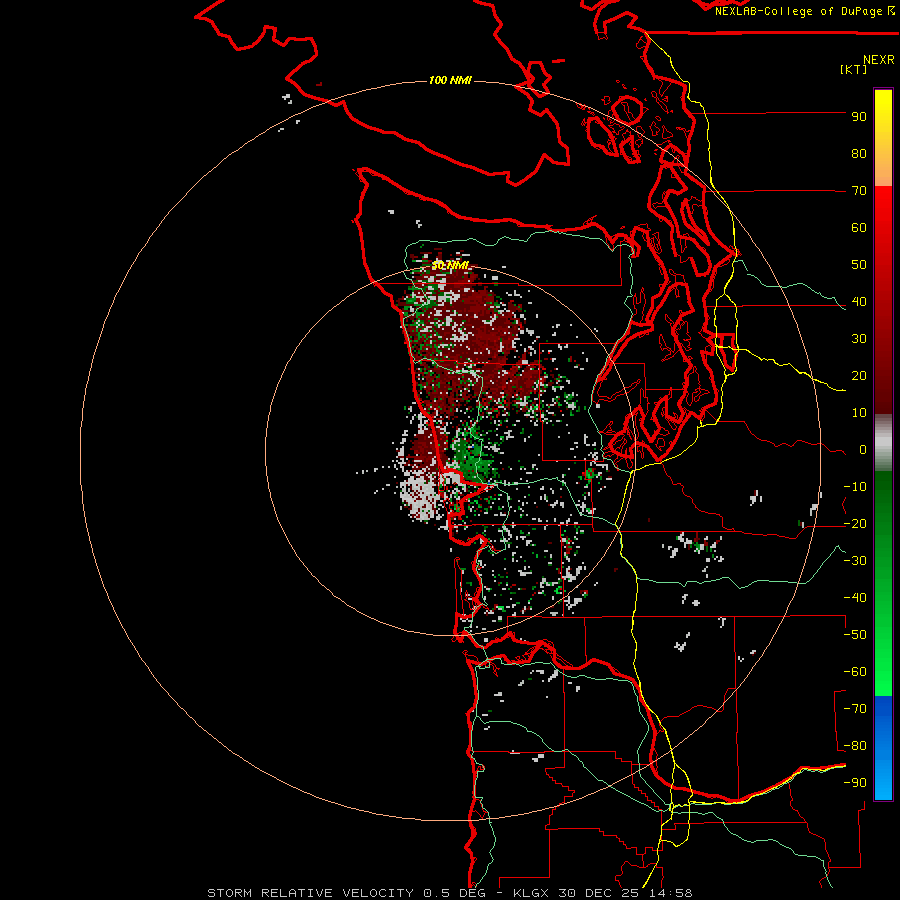Pick the green inbound segment of color bar

[883, 583]
